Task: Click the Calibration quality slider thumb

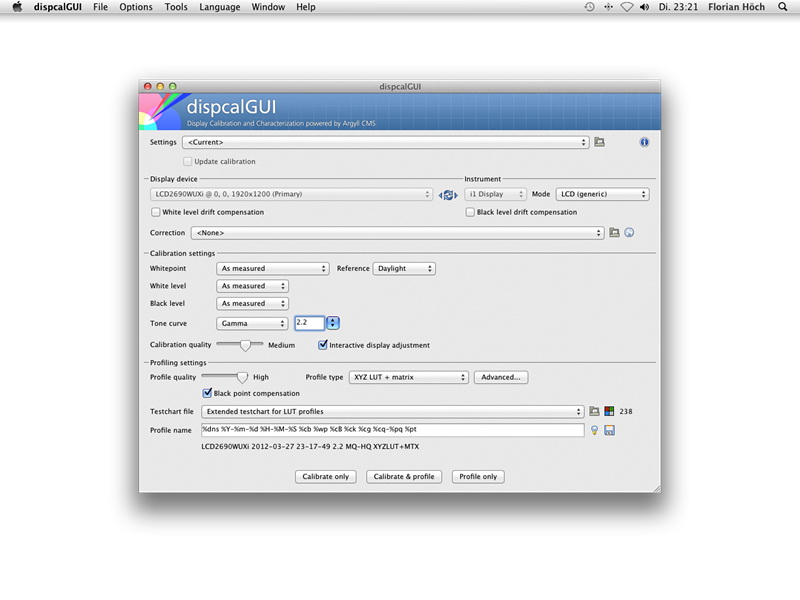Action: click(x=245, y=345)
